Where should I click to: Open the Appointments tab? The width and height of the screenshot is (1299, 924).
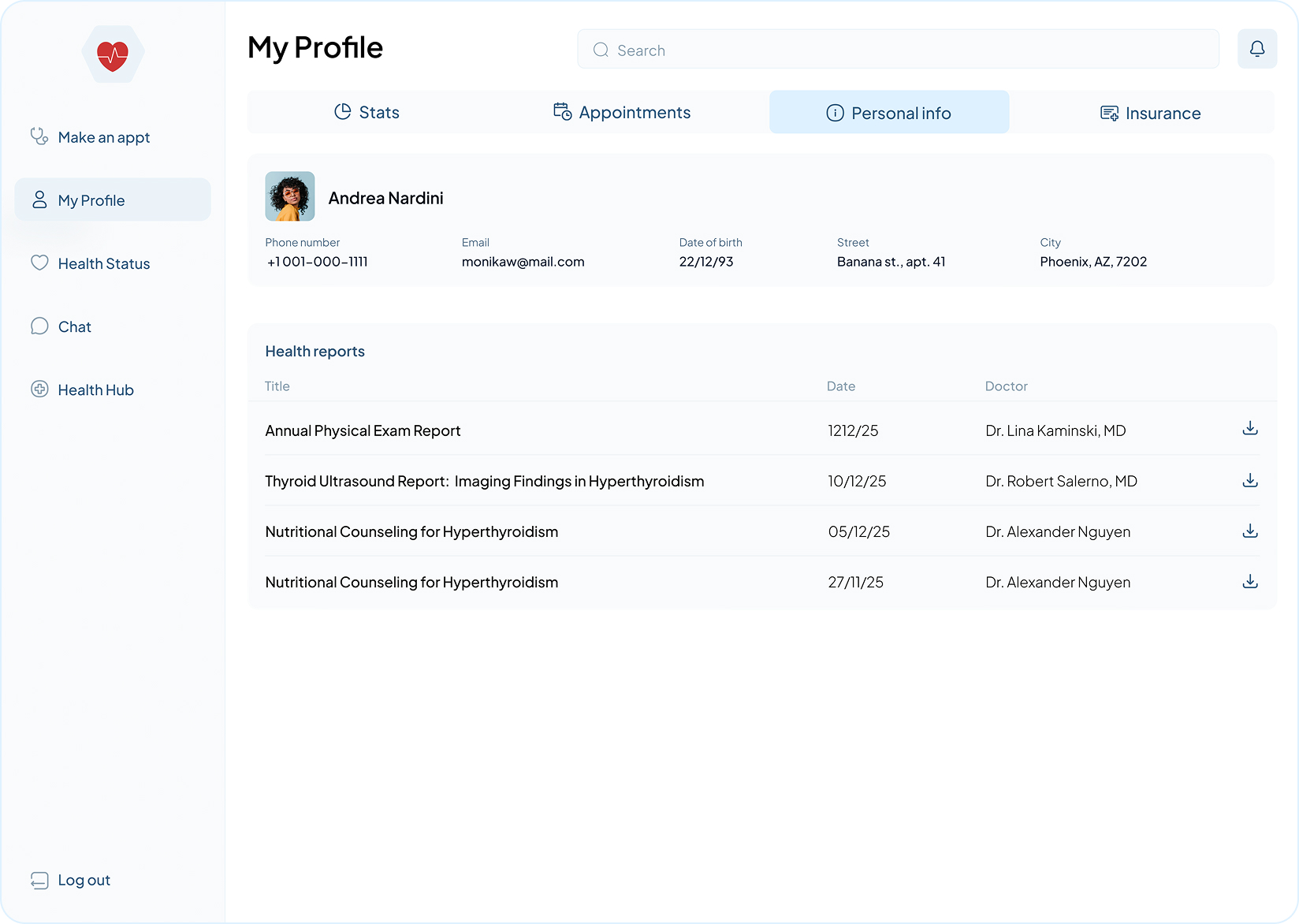pyautogui.click(x=622, y=112)
